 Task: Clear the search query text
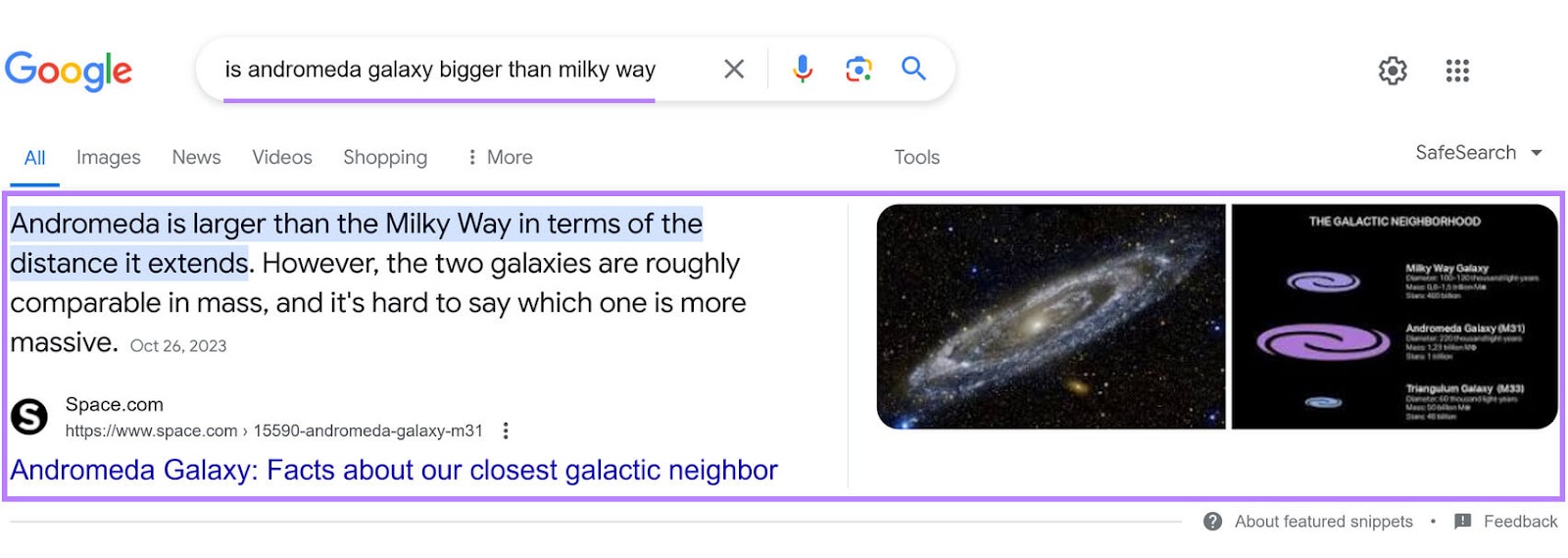tap(734, 69)
